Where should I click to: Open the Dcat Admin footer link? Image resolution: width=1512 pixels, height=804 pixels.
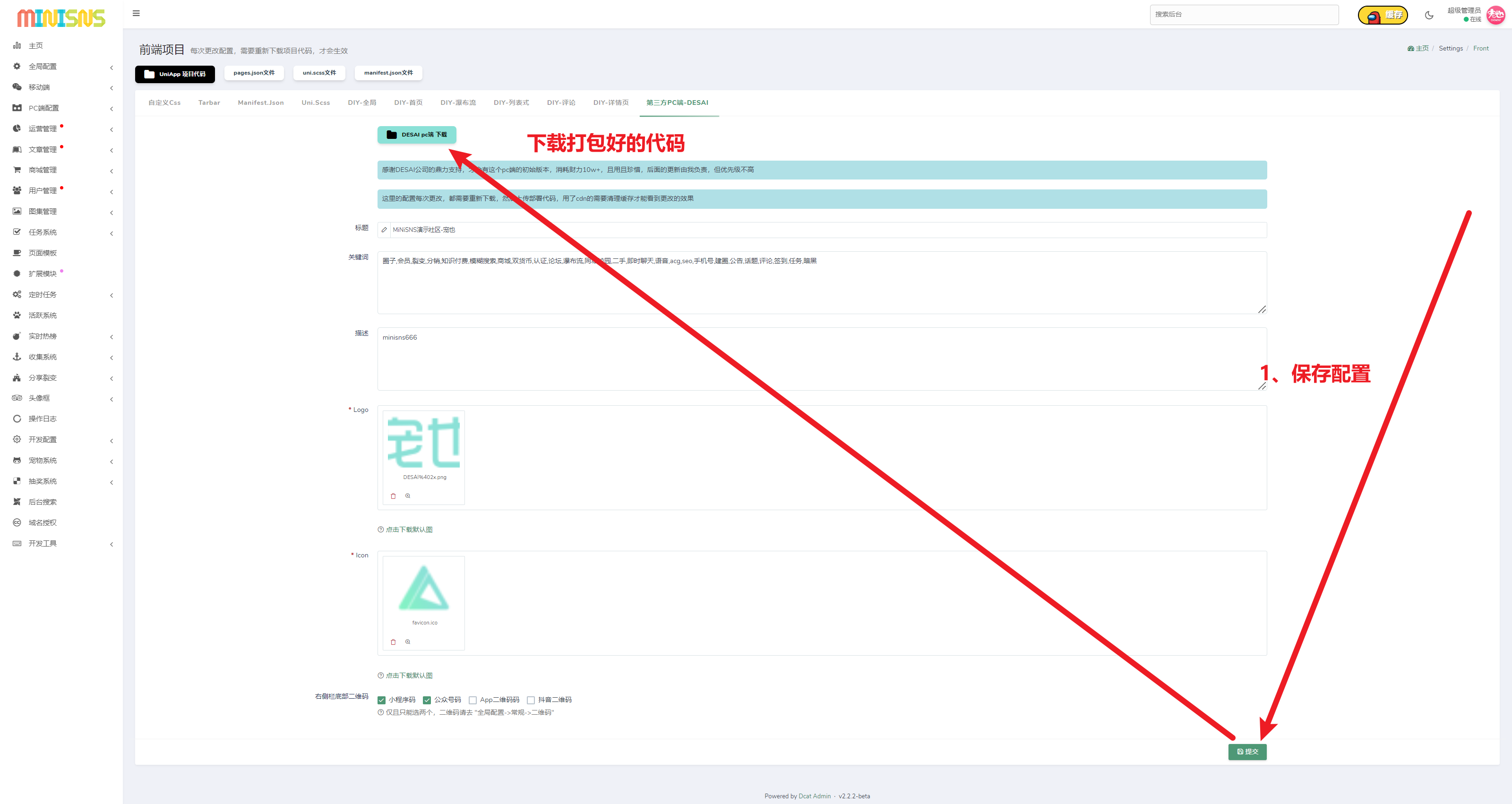point(815,796)
